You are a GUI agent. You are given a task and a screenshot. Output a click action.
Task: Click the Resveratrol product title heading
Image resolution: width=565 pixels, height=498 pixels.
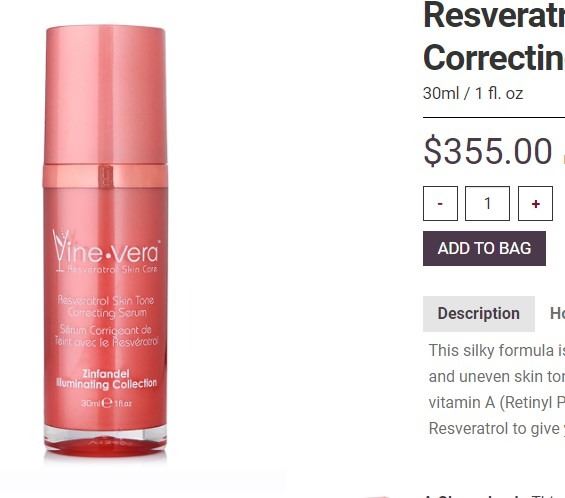[x=494, y=37]
